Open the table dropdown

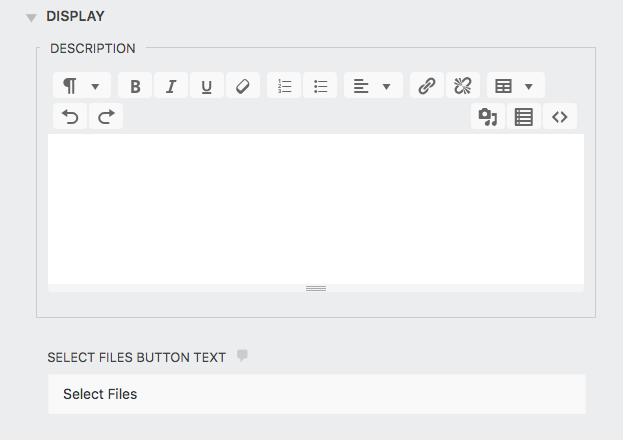tap(516, 85)
